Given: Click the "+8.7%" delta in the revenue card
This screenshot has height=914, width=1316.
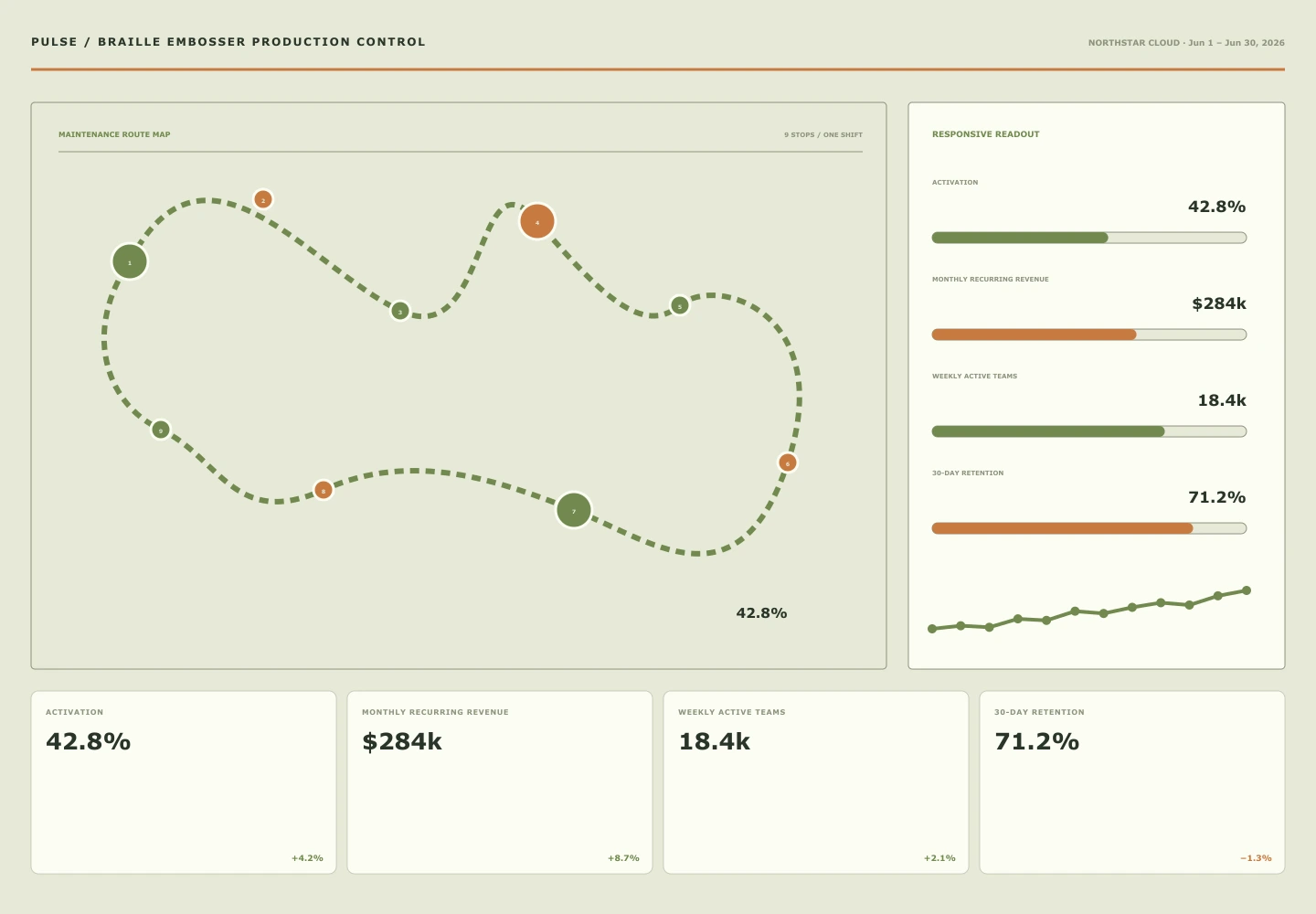Looking at the screenshot, I should [623, 858].
